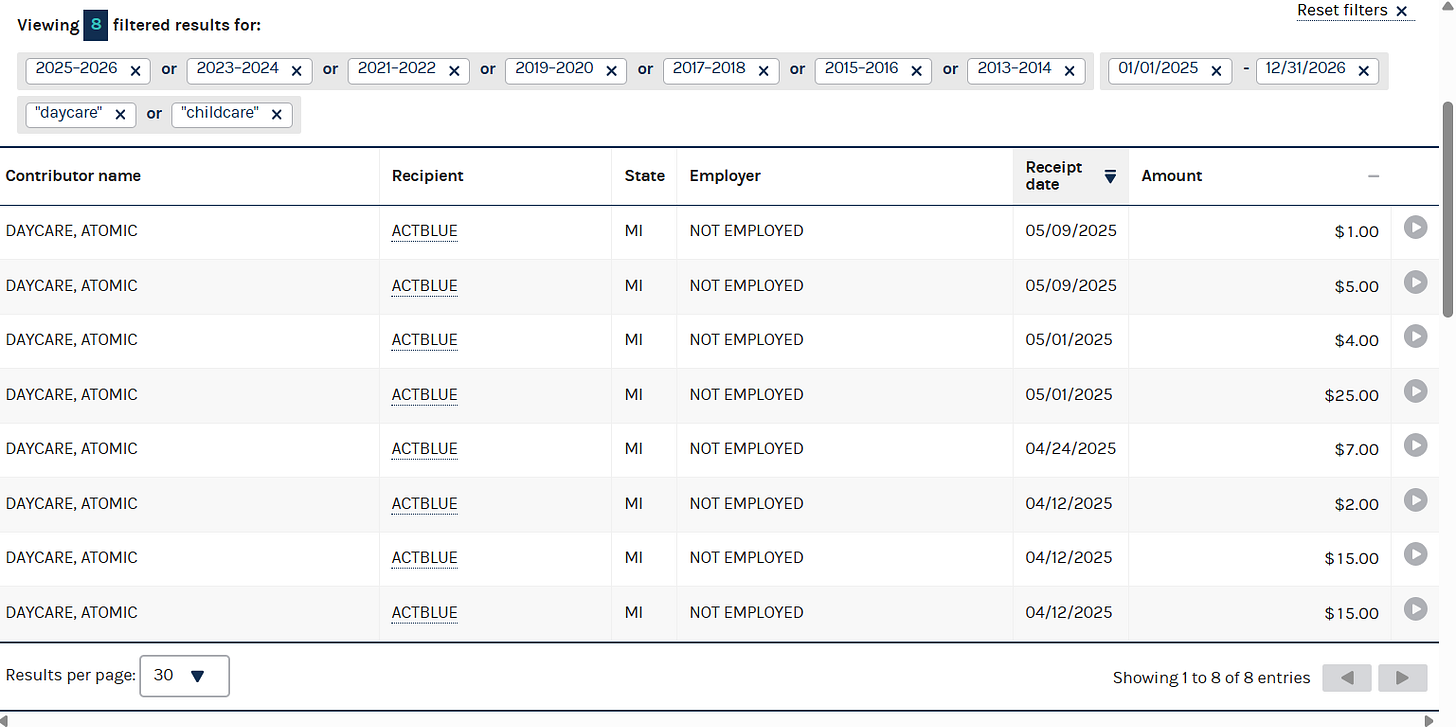The height and width of the screenshot is (727, 1456).
Task: Remove the 2013–2014 filter tag
Action: point(1069,71)
